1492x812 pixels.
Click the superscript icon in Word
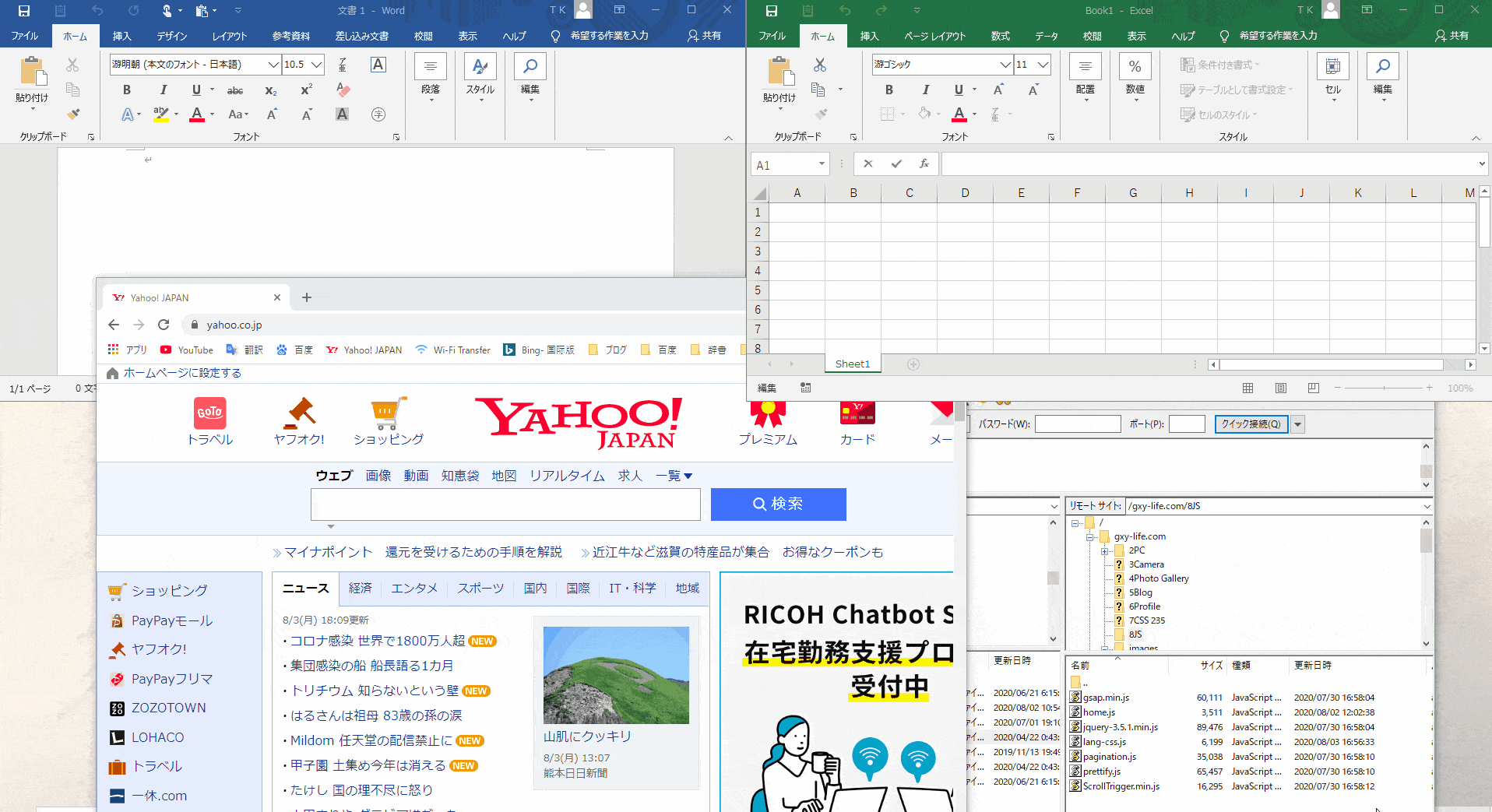point(306,90)
